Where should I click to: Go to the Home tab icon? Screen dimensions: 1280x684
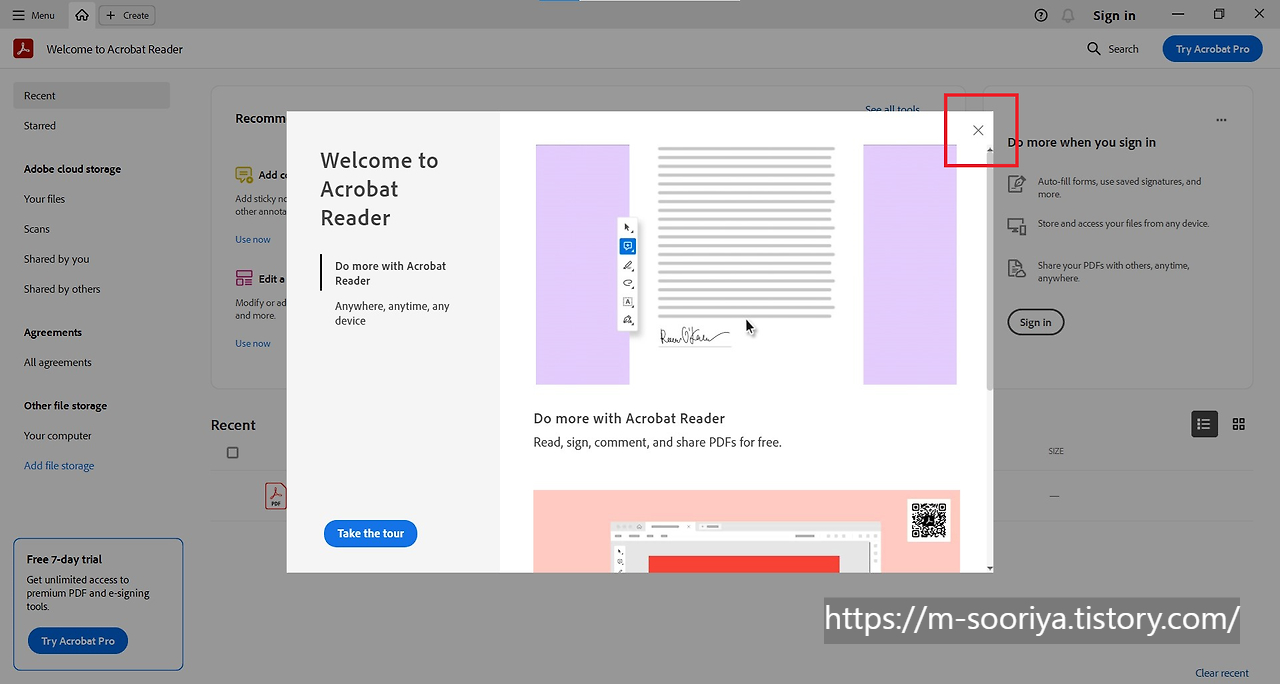pos(82,15)
